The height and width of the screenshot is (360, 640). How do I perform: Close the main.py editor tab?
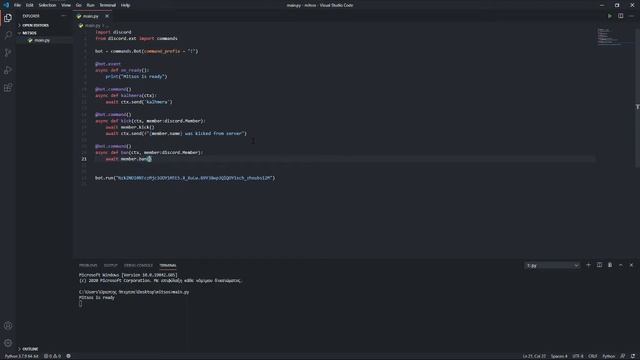(107, 16)
